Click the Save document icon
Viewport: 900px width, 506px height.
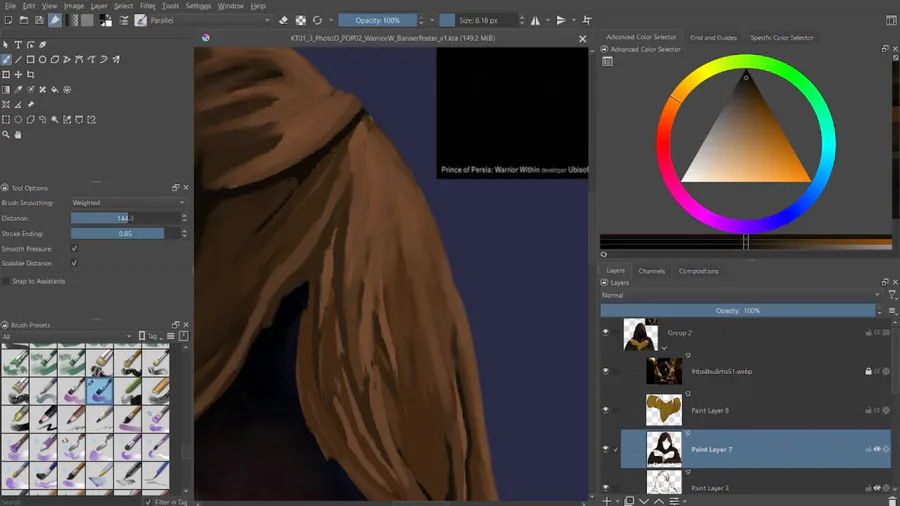39,20
